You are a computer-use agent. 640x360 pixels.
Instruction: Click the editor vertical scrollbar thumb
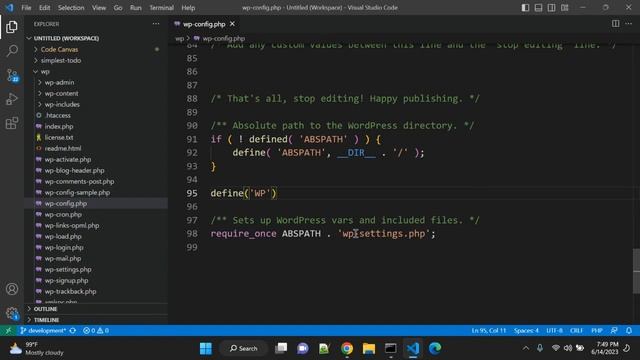tap(636, 271)
